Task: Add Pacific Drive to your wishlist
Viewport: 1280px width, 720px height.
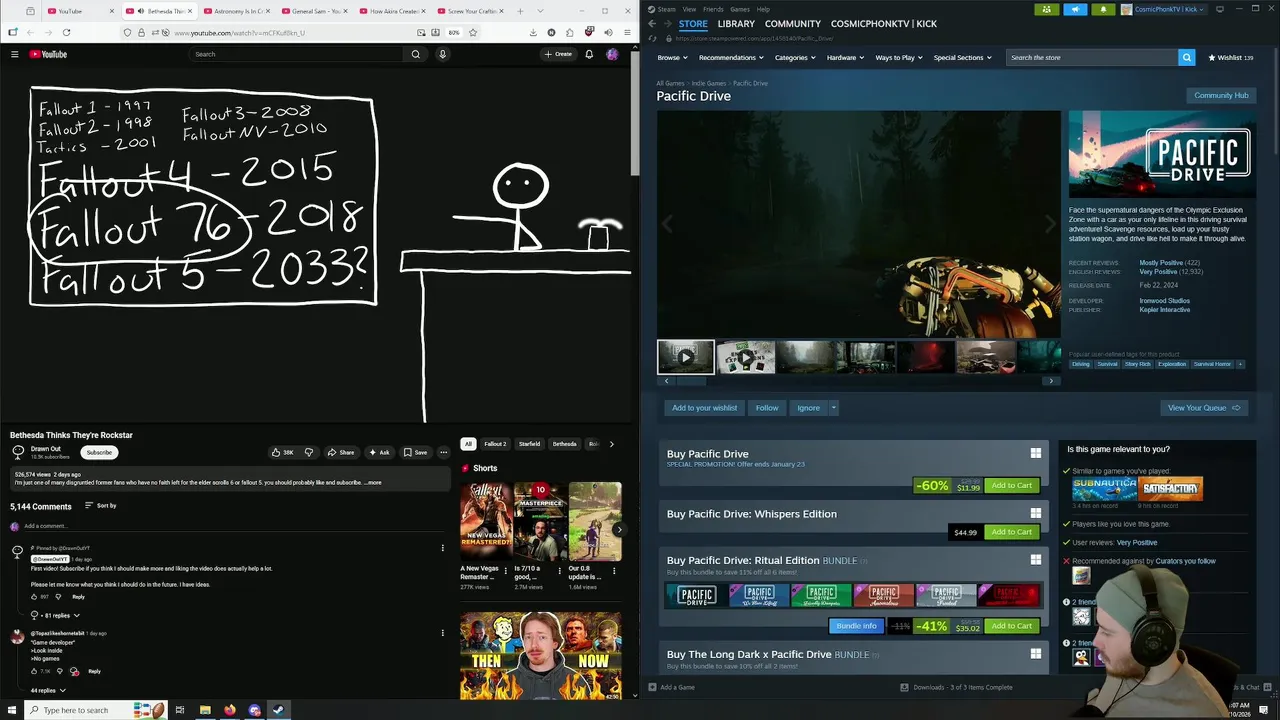Action: 704,408
